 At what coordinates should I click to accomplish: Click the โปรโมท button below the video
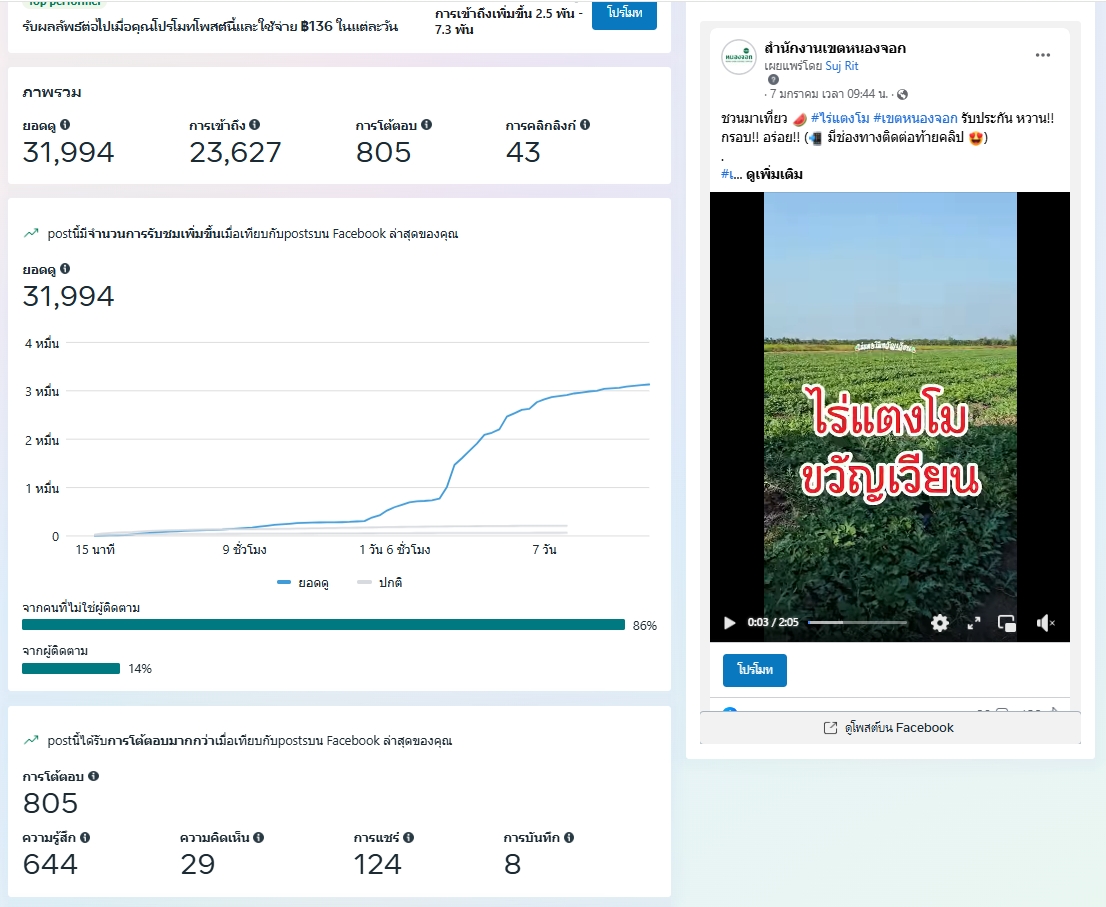tap(755, 669)
